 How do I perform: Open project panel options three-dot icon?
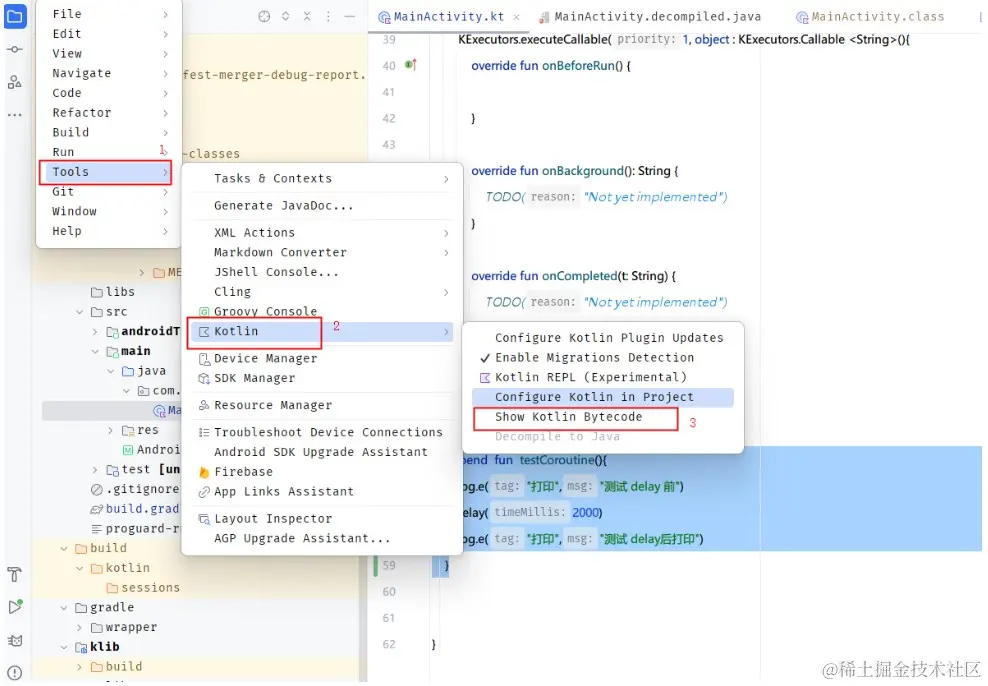coord(328,16)
